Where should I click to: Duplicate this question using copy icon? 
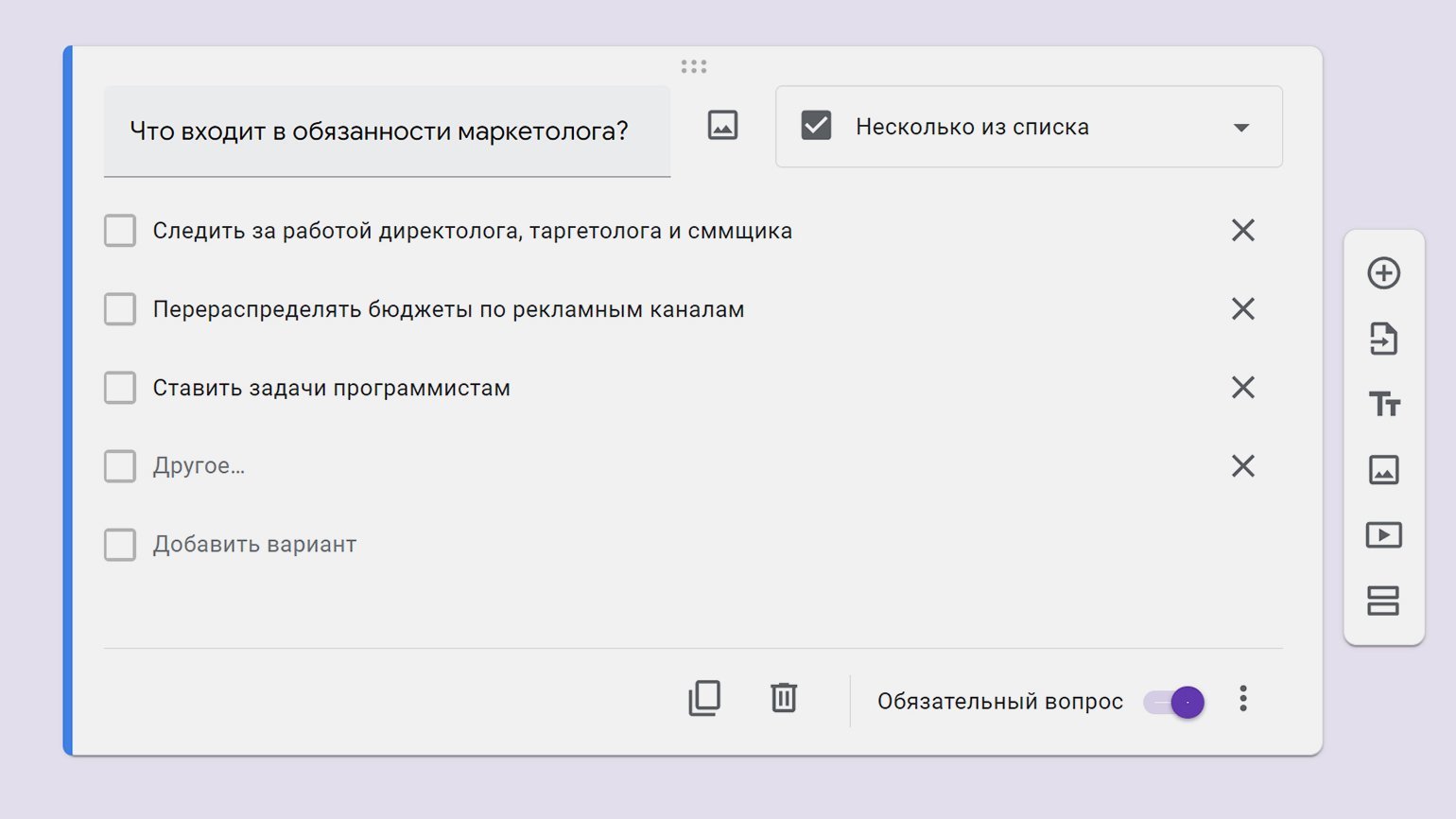[704, 699]
